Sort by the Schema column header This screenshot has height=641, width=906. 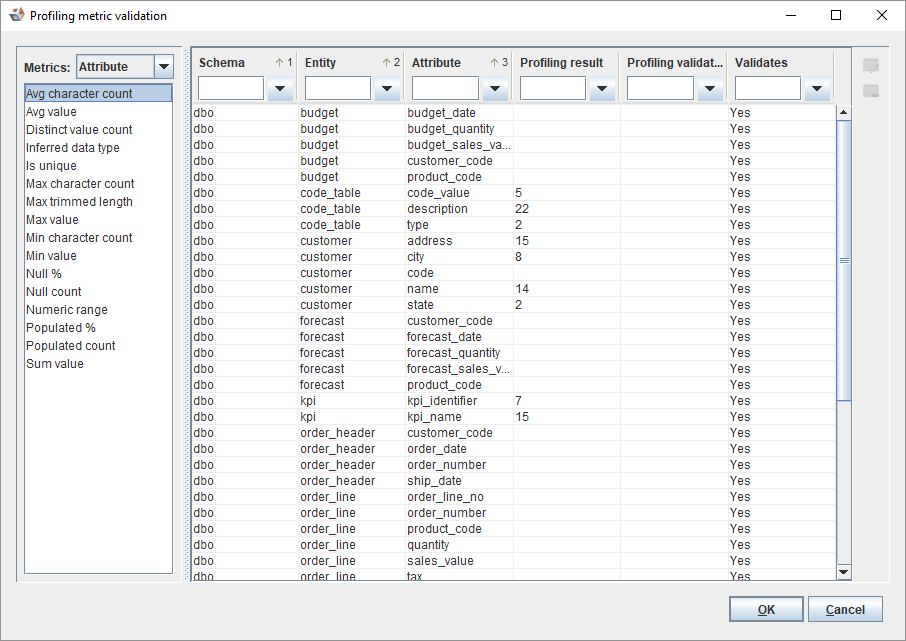coord(222,63)
